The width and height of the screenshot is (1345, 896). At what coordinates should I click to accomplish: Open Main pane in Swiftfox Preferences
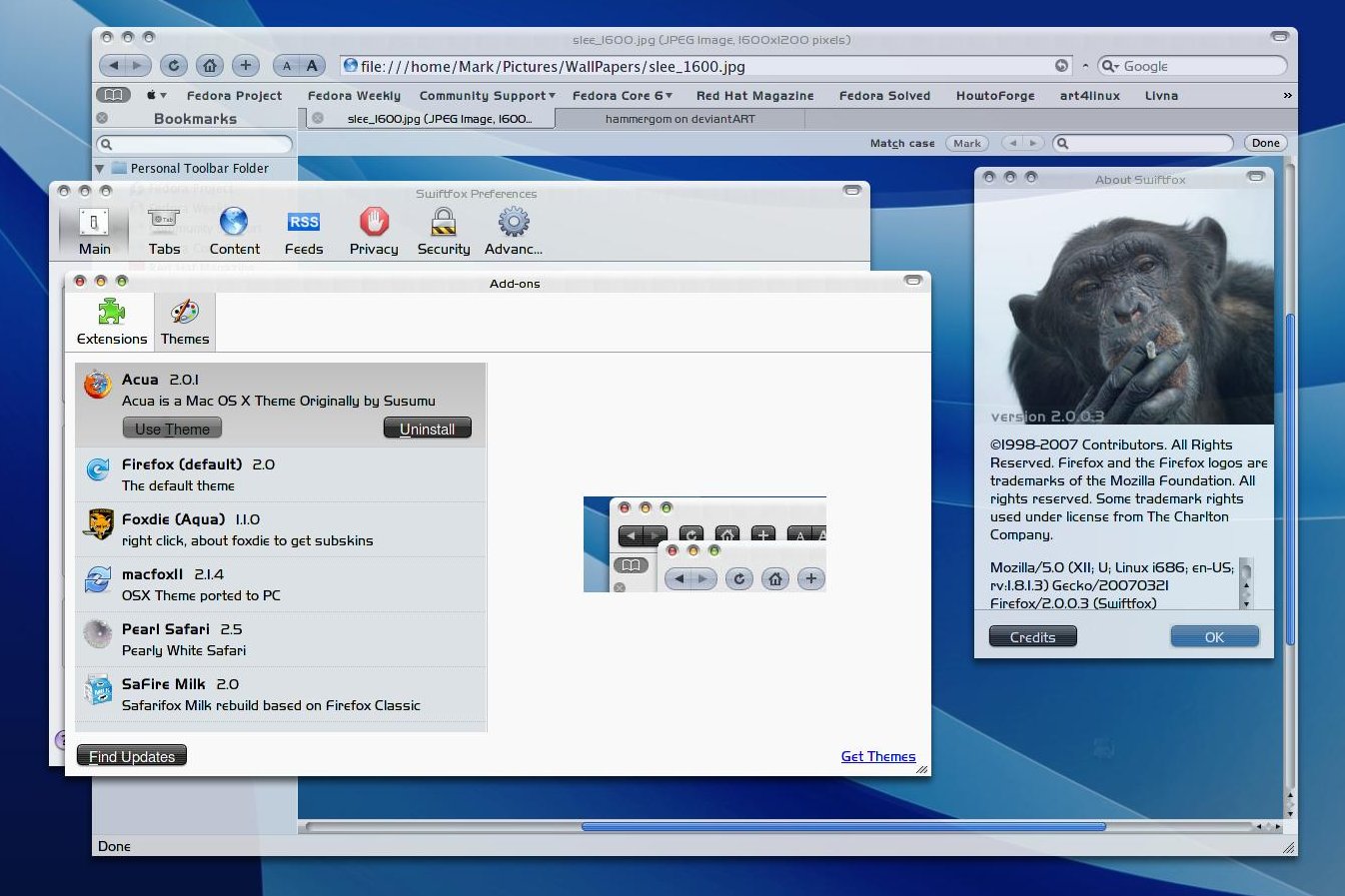click(x=94, y=231)
